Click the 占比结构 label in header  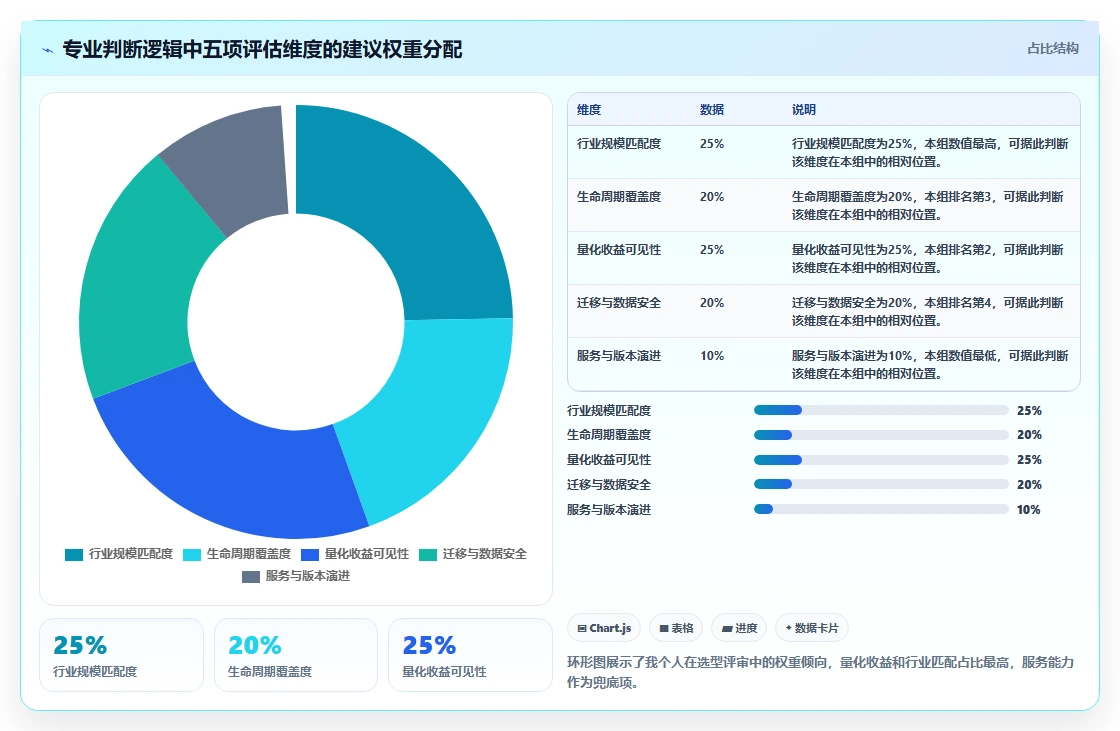tap(1052, 49)
